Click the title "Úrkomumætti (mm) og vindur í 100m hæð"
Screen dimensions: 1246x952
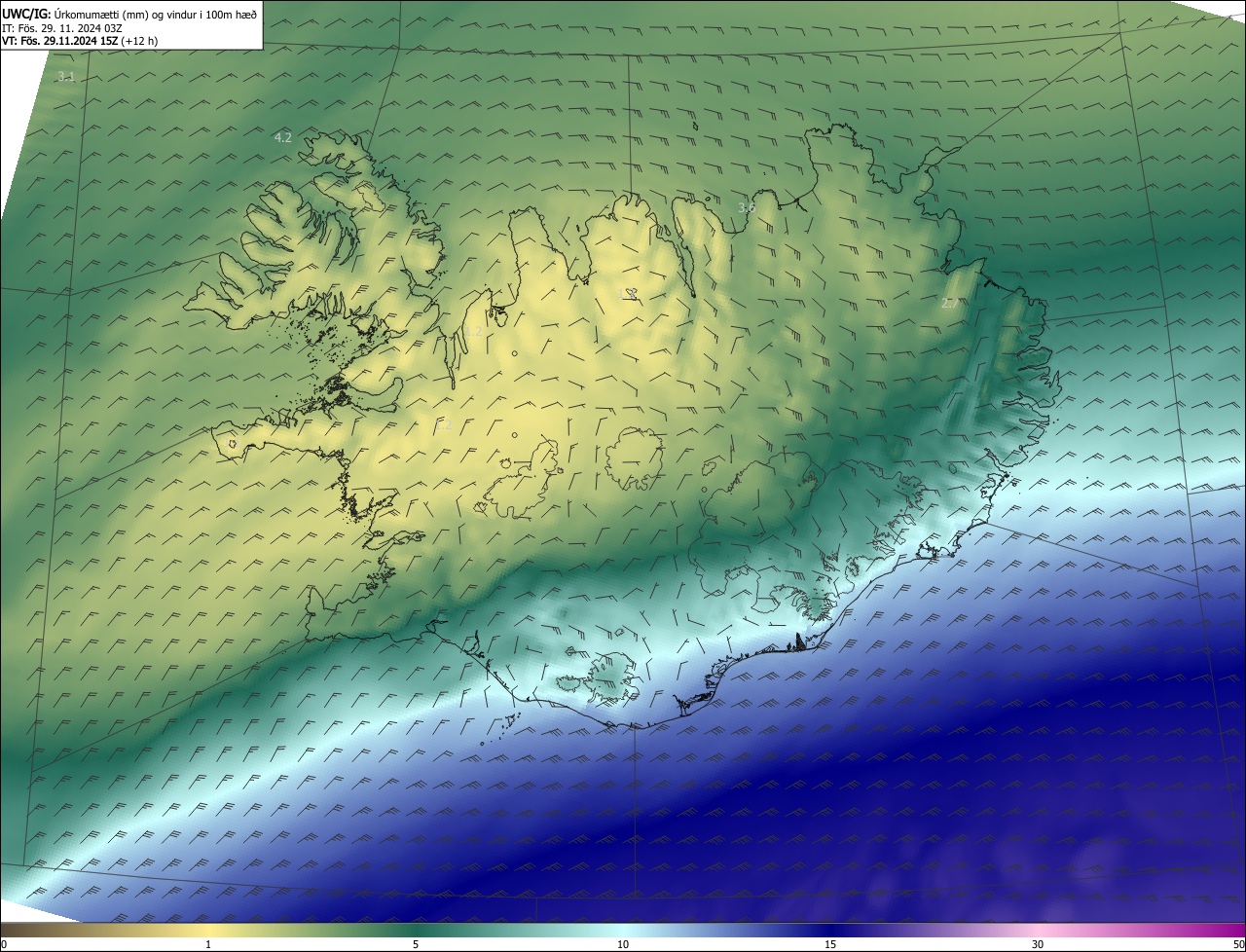pos(156,14)
